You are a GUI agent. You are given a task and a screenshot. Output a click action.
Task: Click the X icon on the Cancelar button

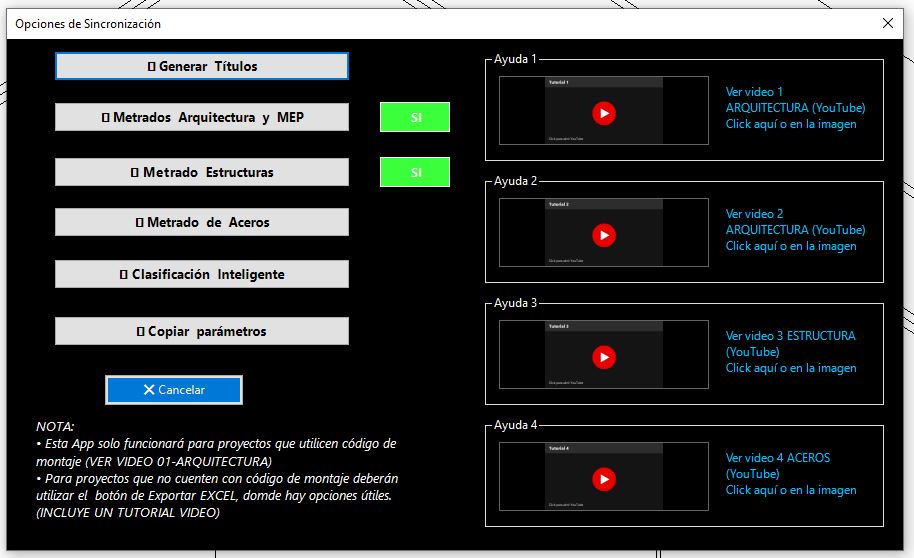point(149,389)
